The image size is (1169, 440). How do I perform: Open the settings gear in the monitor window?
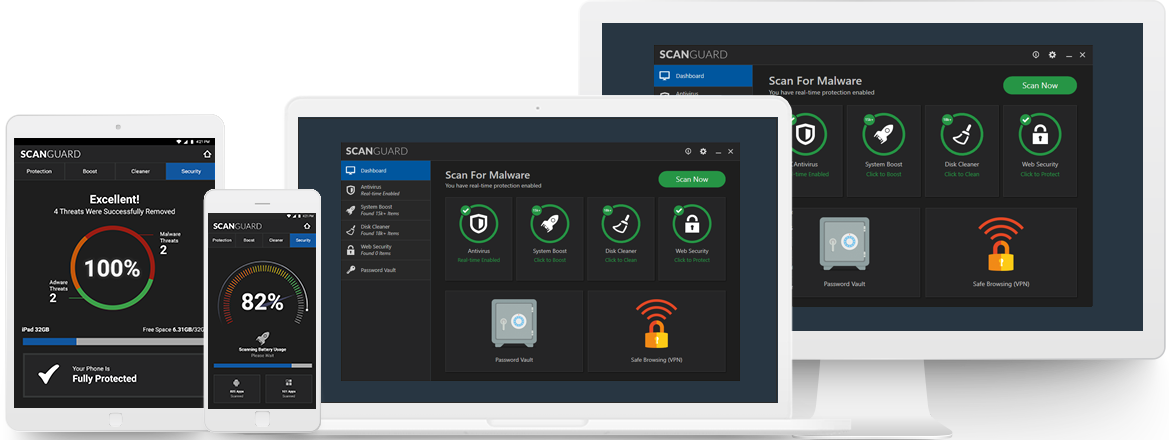(1052, 55)
